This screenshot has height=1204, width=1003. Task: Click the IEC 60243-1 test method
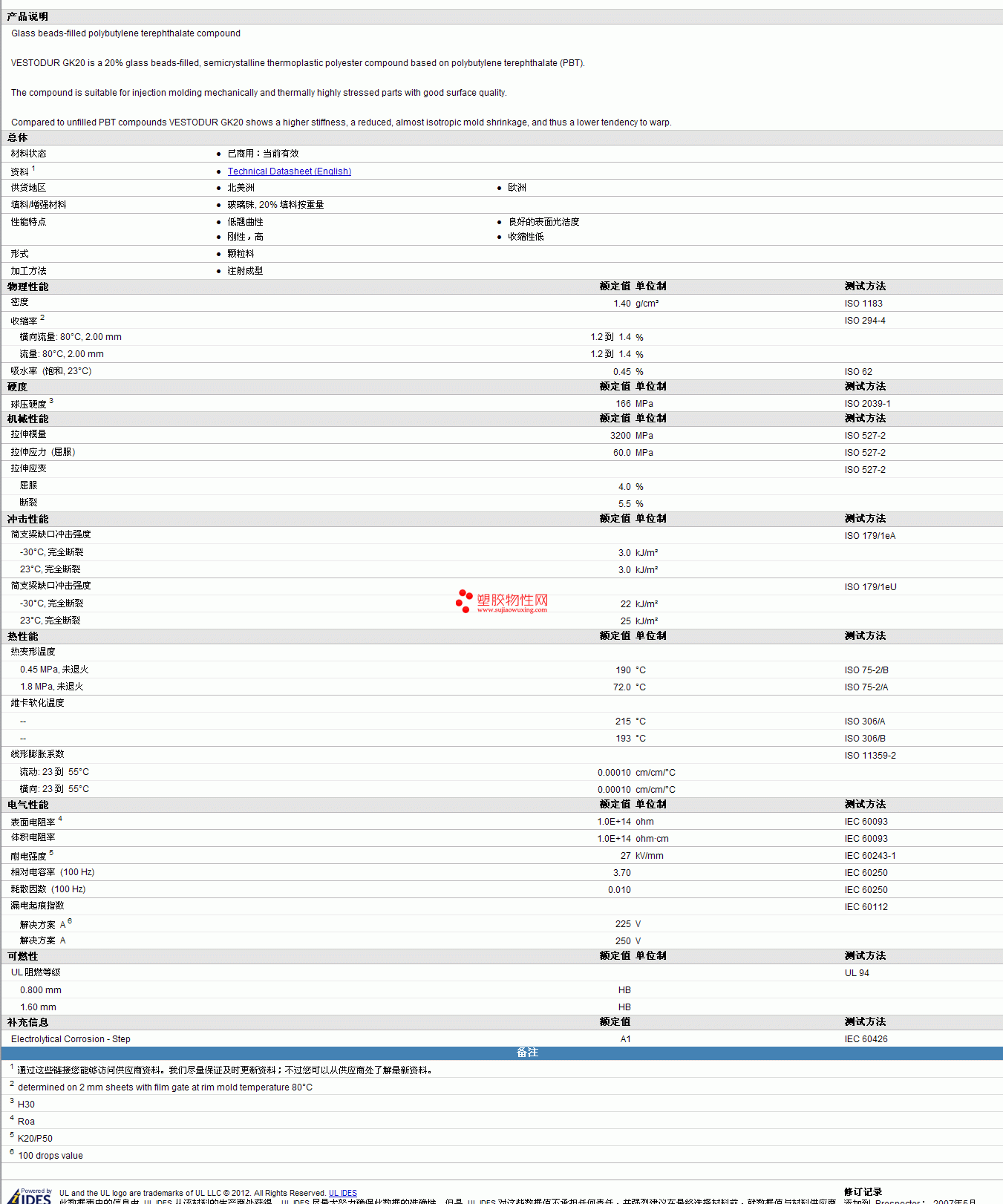point(870,856)
